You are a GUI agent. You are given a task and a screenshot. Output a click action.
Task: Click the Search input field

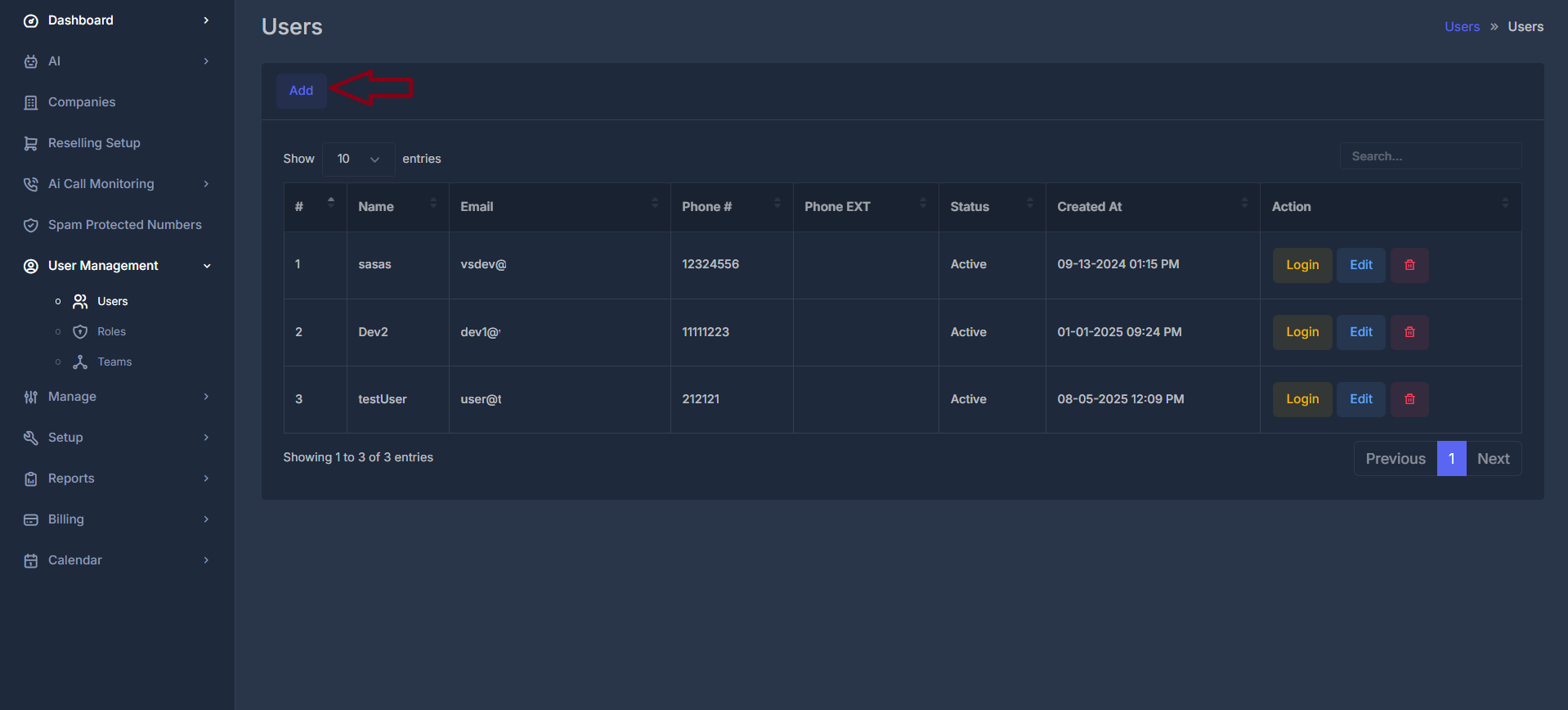click(x=1430, y=156)
